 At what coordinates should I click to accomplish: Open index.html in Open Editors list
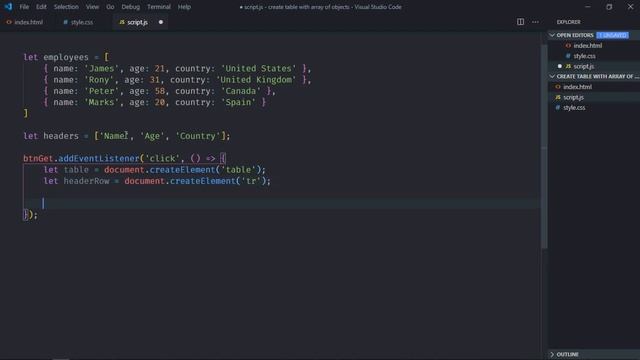pyautogui.click(x=587, y=46)
